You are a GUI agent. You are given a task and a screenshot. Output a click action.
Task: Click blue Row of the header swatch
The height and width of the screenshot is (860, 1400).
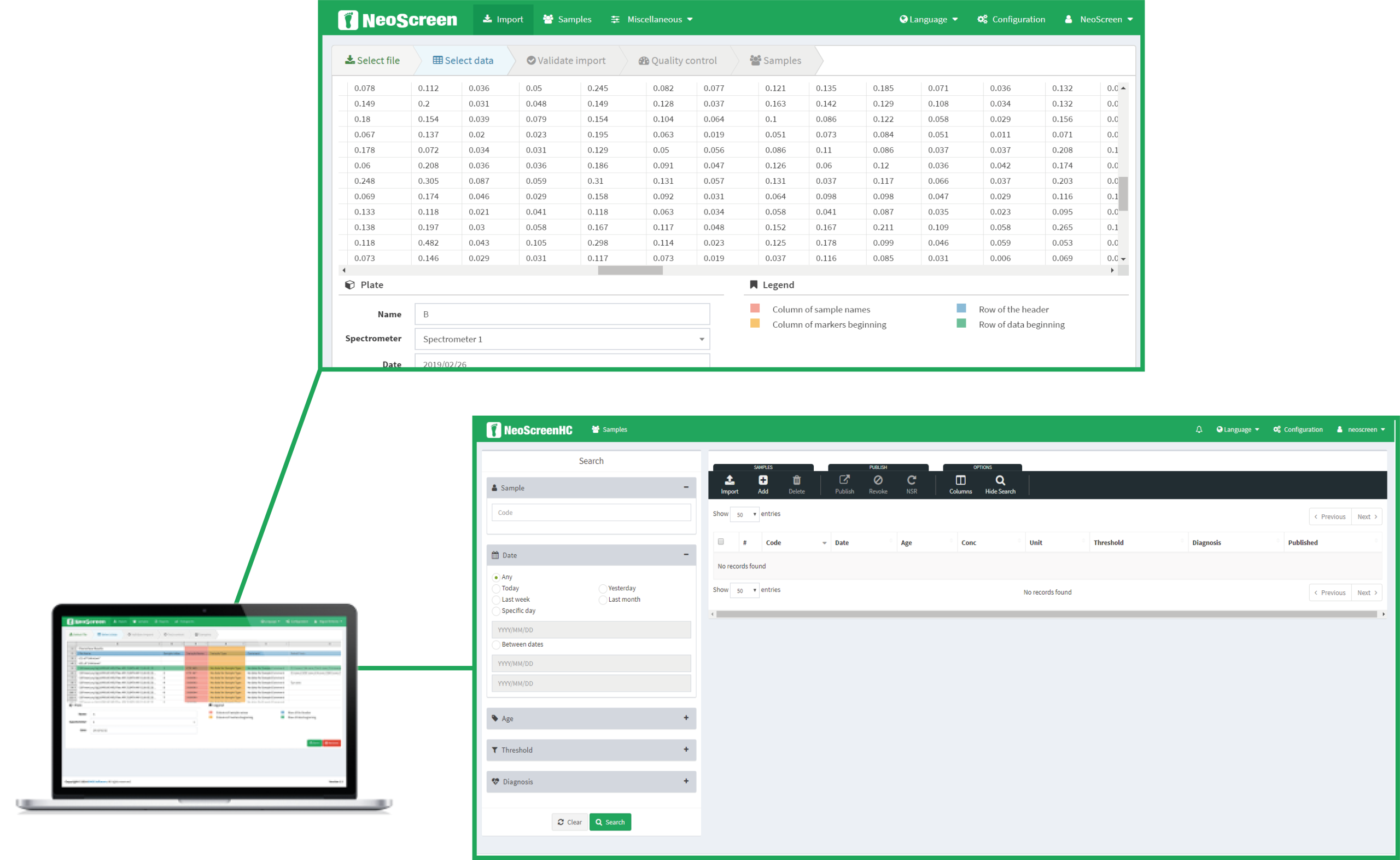961,309
